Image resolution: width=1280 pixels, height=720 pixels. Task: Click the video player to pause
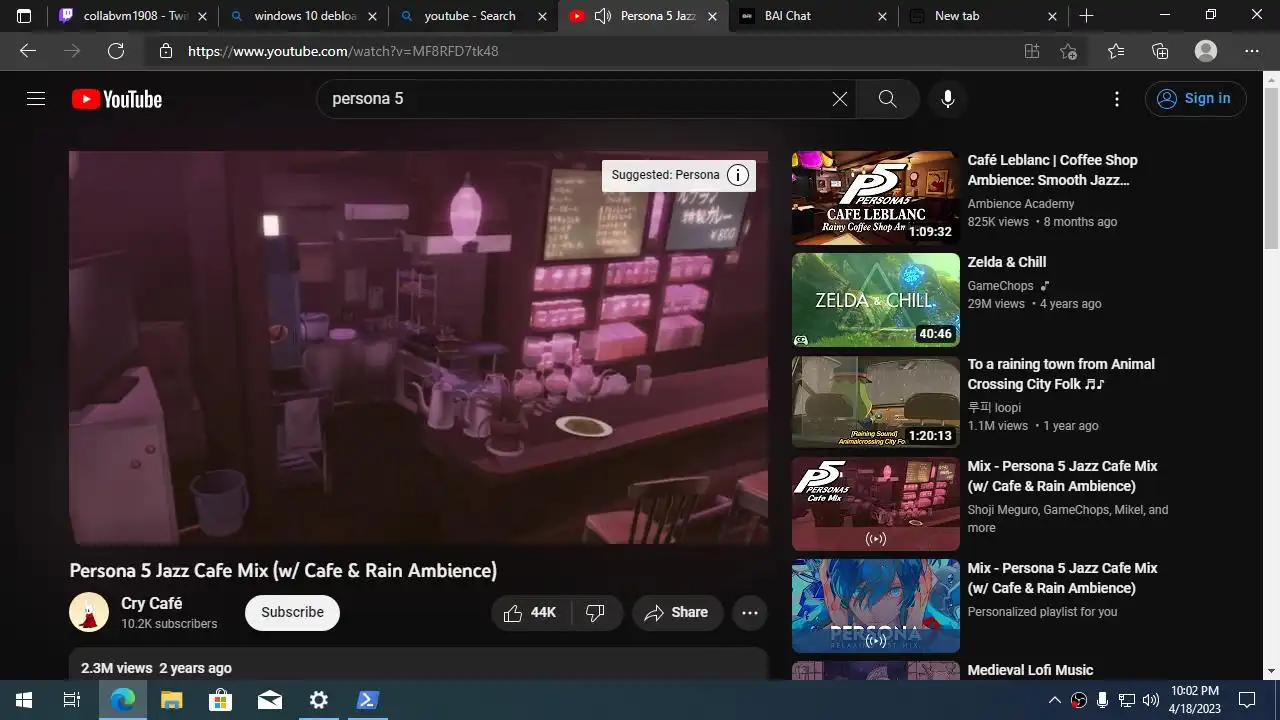(x=418, y=347)
